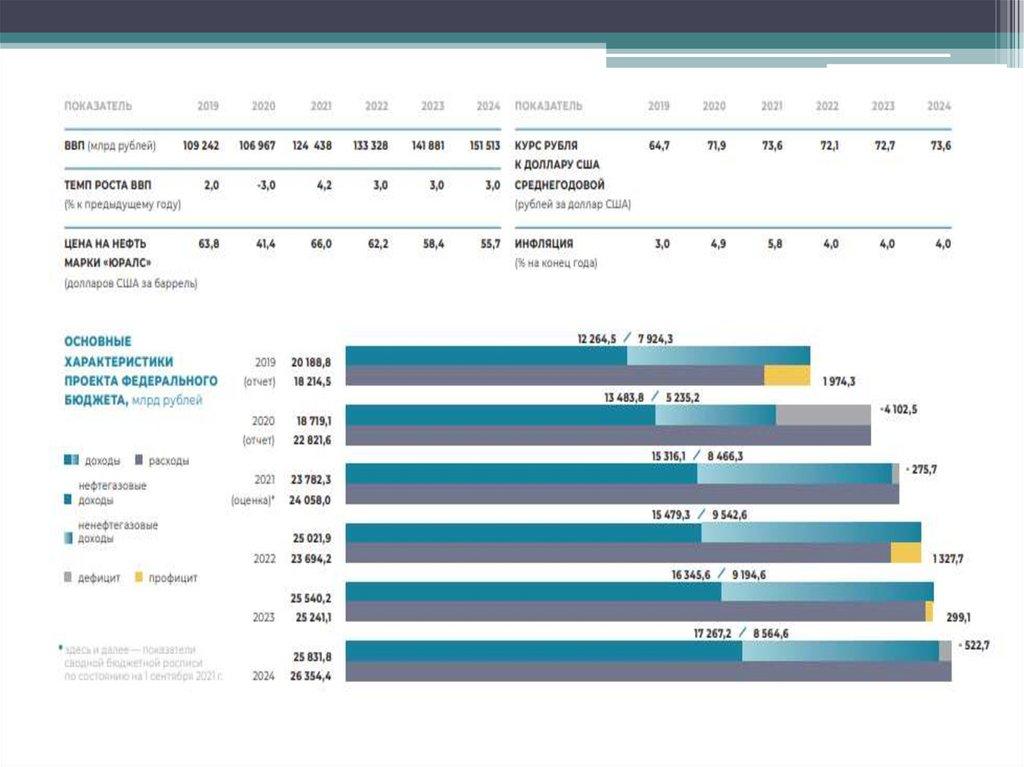Click the 2024 expenses bar
The width and height of the screenshot is (1024, 767).
coord(649,672)
